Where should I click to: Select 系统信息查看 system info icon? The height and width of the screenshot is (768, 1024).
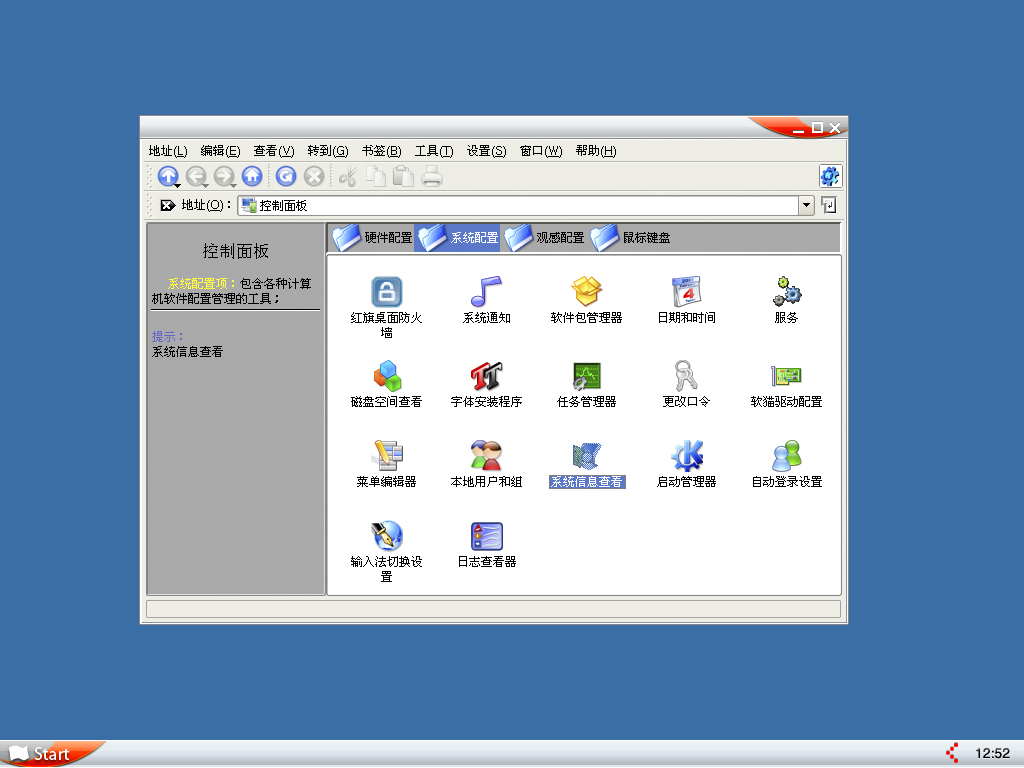pos(586,456)
